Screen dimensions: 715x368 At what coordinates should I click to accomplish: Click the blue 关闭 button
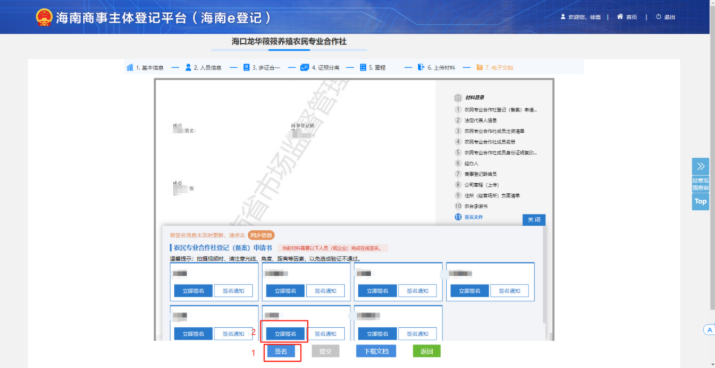tap(534, 220)
